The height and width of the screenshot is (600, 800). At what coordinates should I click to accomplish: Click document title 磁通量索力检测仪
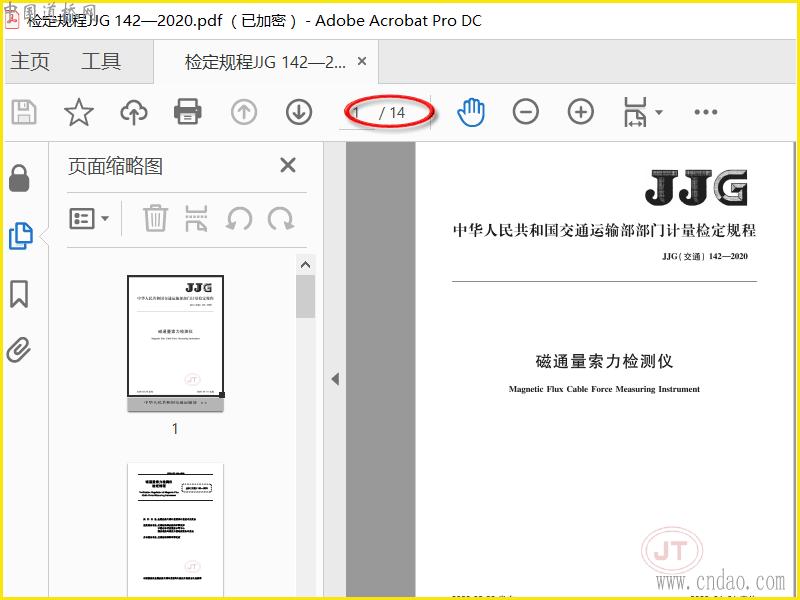(604, 361)
